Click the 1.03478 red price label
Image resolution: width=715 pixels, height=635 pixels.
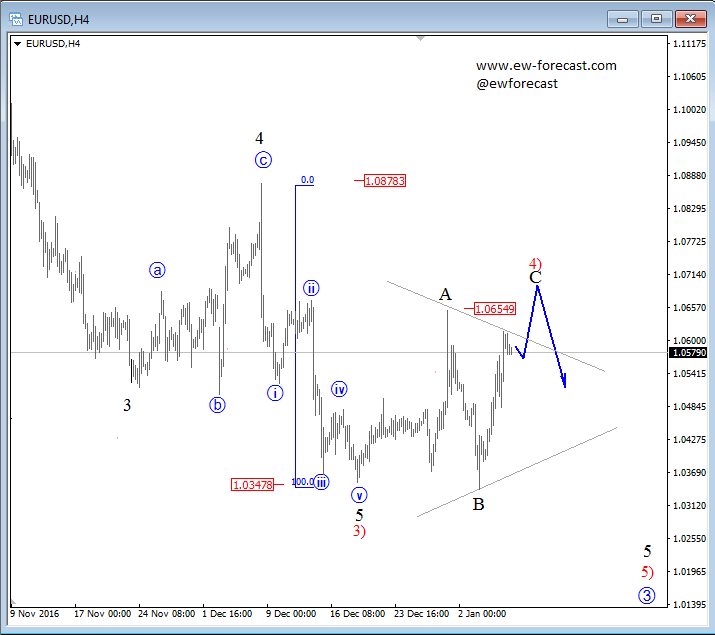pos(251,485)
